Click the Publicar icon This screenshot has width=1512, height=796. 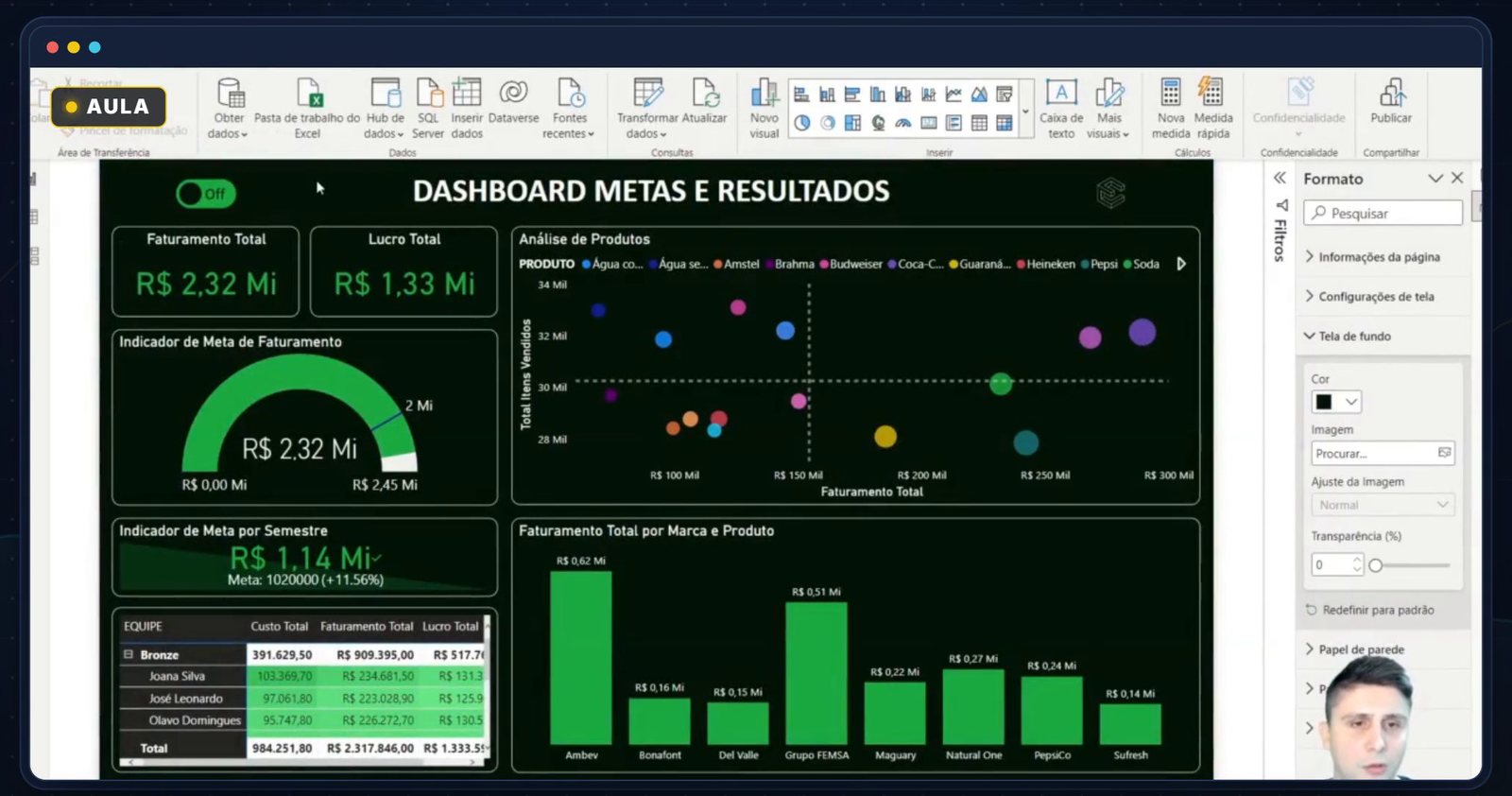click(1391, 93)
